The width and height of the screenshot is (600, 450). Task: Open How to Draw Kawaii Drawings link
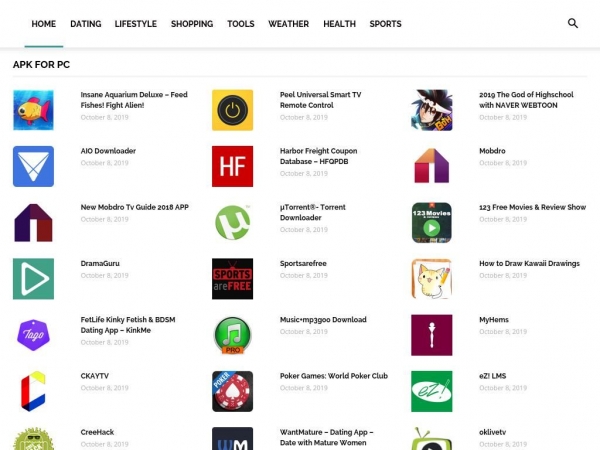tap(529, 263)
